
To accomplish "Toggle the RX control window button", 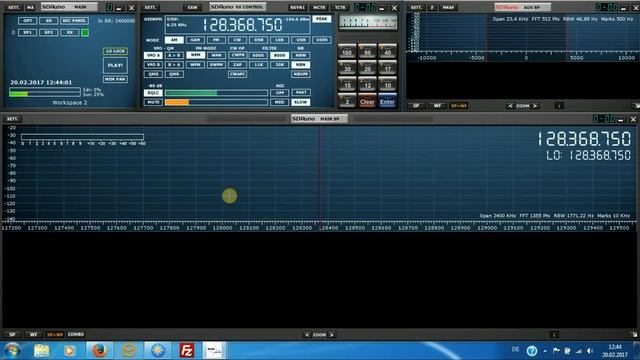I will point(70,32).
